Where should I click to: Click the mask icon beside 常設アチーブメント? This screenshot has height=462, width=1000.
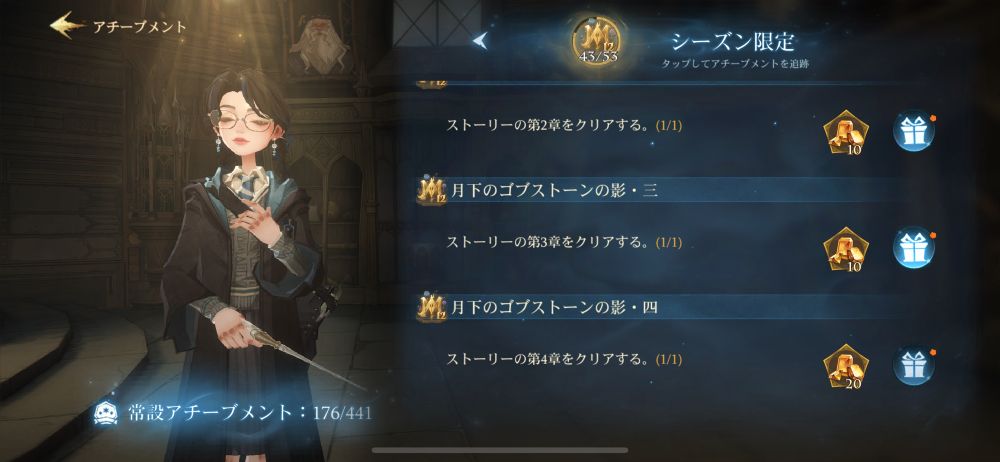[105, 414]
